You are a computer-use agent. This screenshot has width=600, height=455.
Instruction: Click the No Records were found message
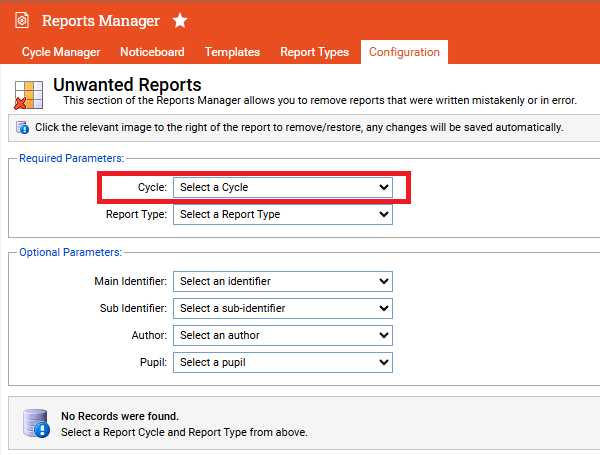[120, 416]
